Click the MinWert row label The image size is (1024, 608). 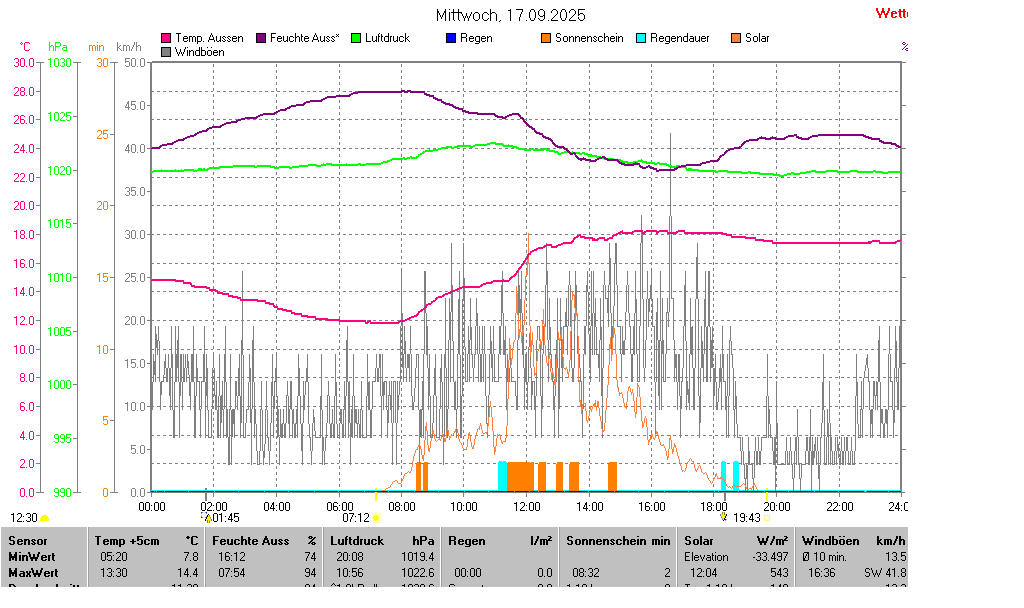click(32, 557)
